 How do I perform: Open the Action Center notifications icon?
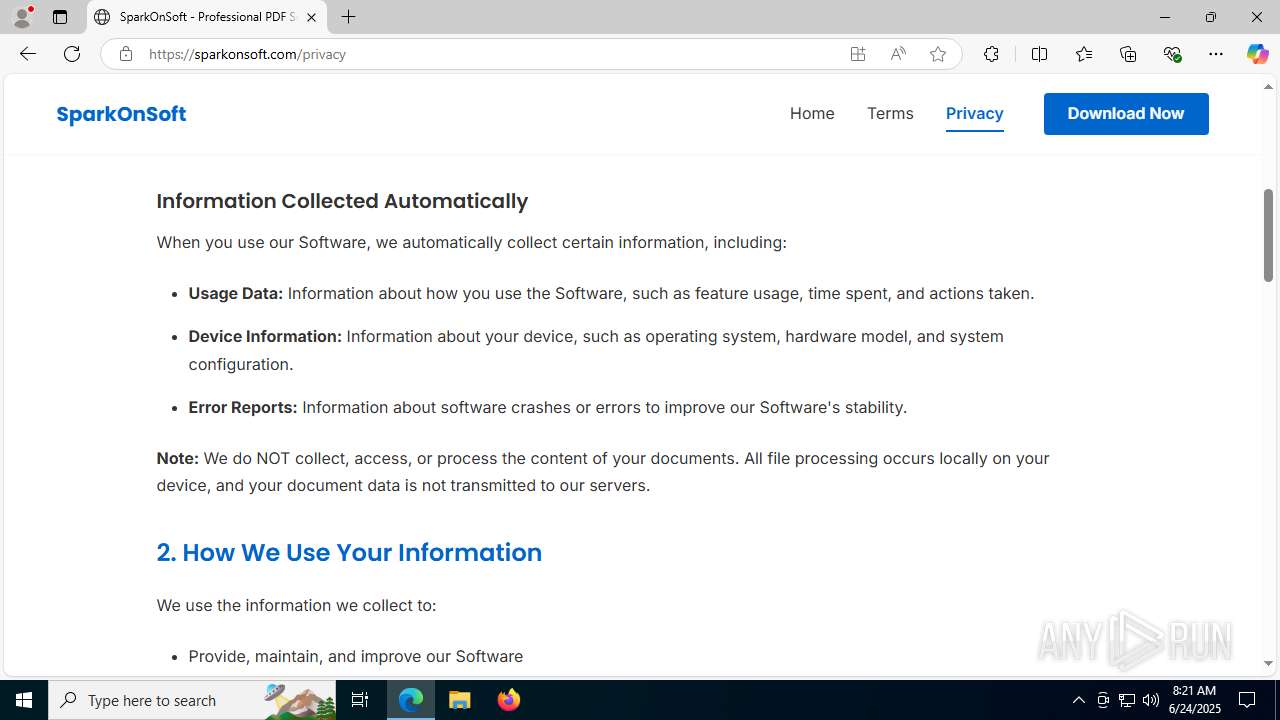(x=1248, y=700)
